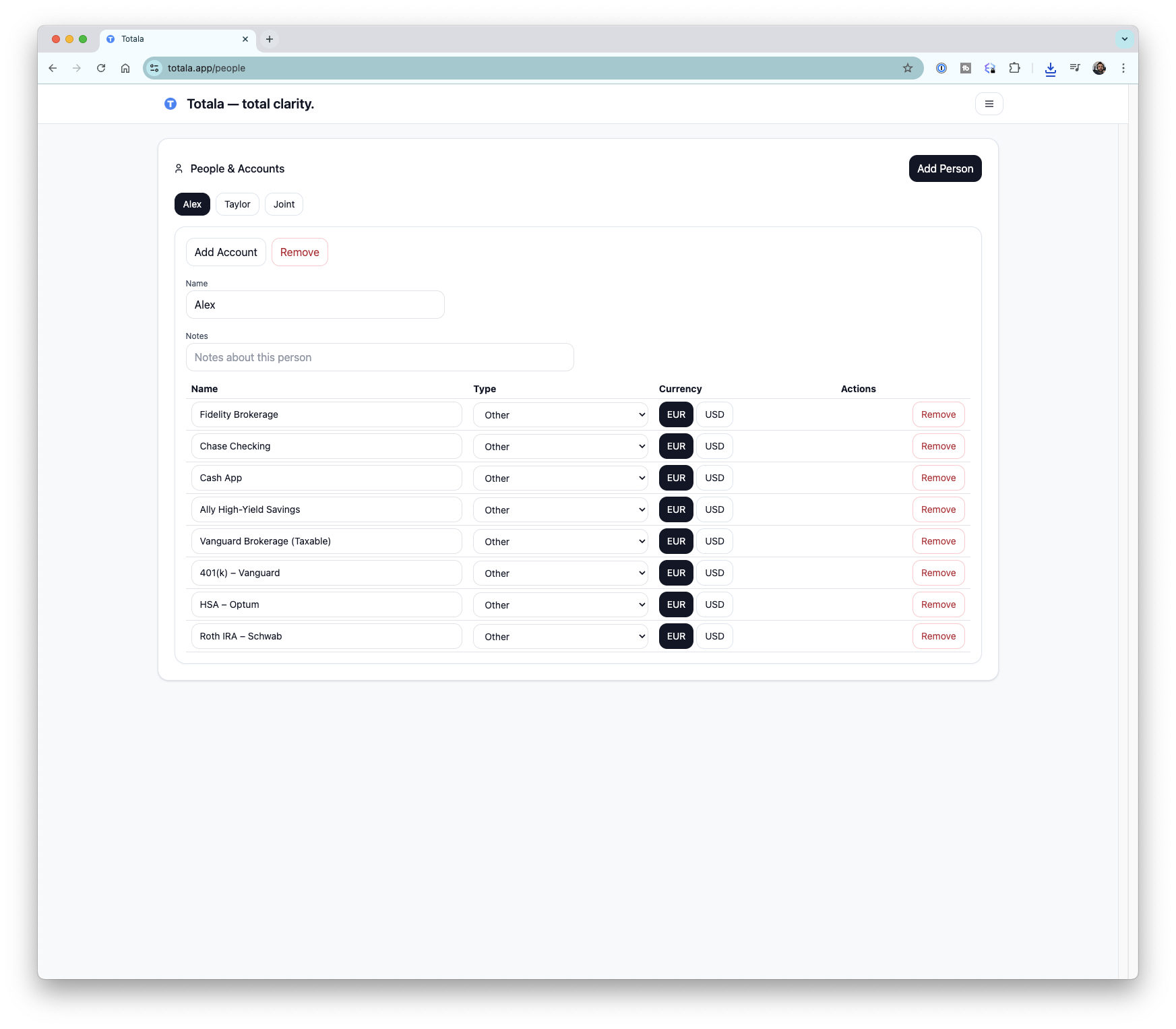This screenshot has height=1029, width=1176.
Task: Open a new browser tab with plus
Action: pos(270,39)
